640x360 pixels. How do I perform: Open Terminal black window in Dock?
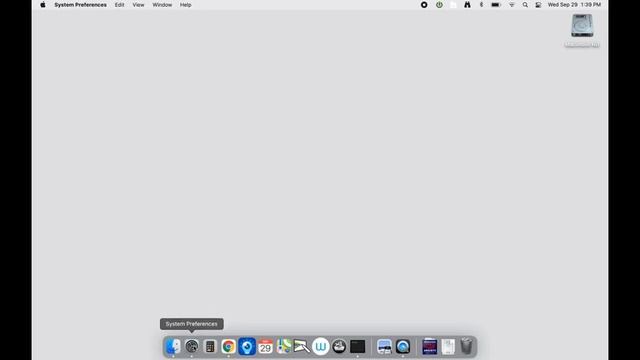[358, 347]
